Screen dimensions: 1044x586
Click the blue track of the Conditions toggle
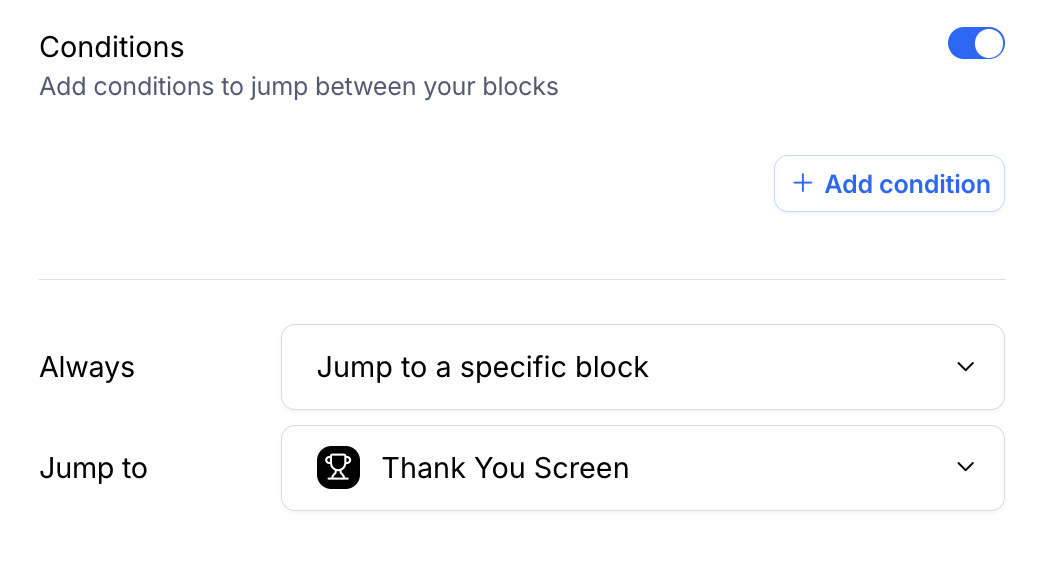click(x=961, y=44)
